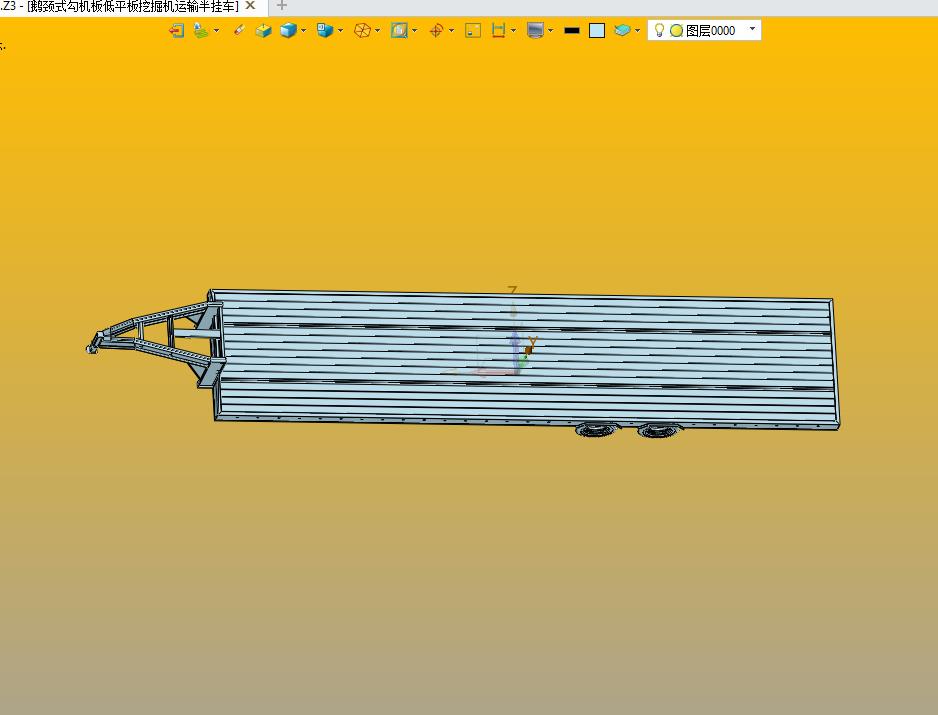Add a new document tab with plus
938x715 pixels.
[282, 6]
